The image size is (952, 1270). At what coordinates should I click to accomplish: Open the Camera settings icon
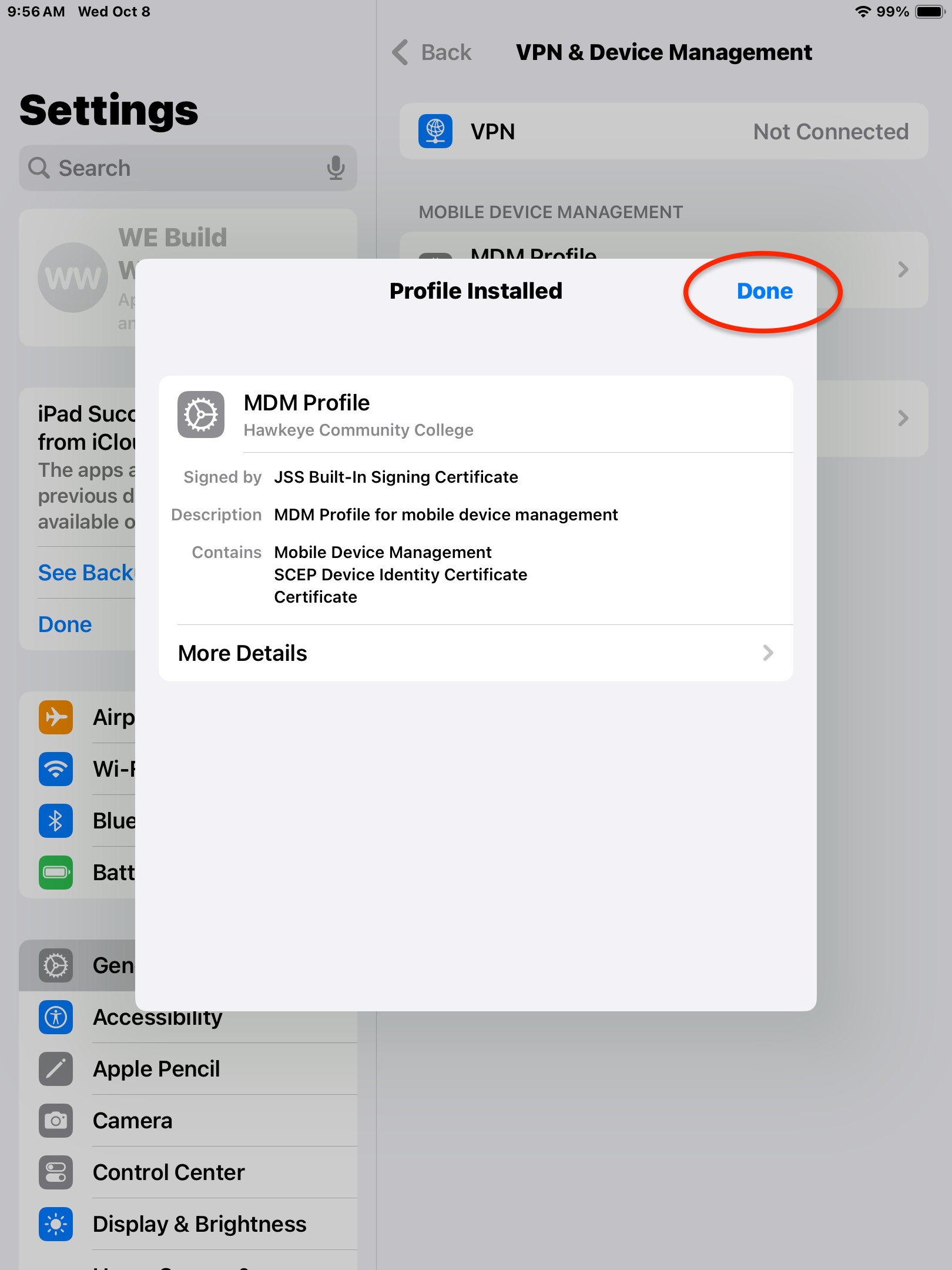point(56,1121)
